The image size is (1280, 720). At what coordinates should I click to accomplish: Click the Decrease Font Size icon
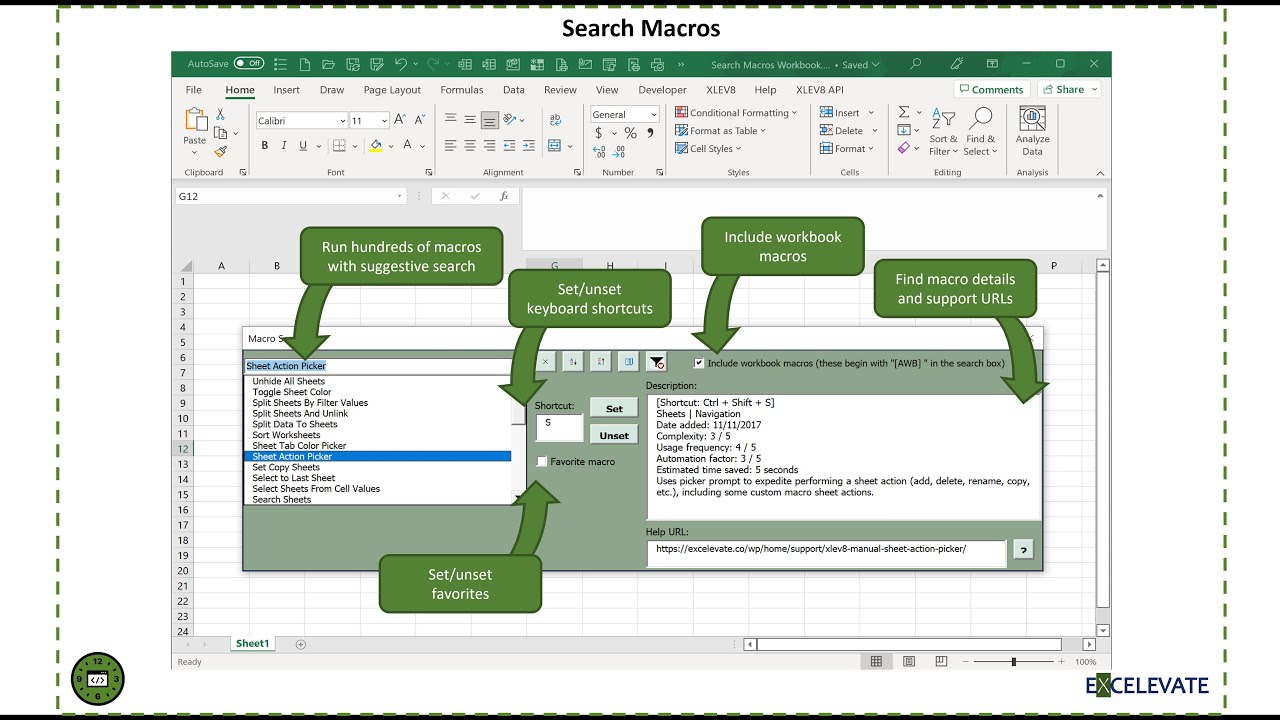coord(418,120)
